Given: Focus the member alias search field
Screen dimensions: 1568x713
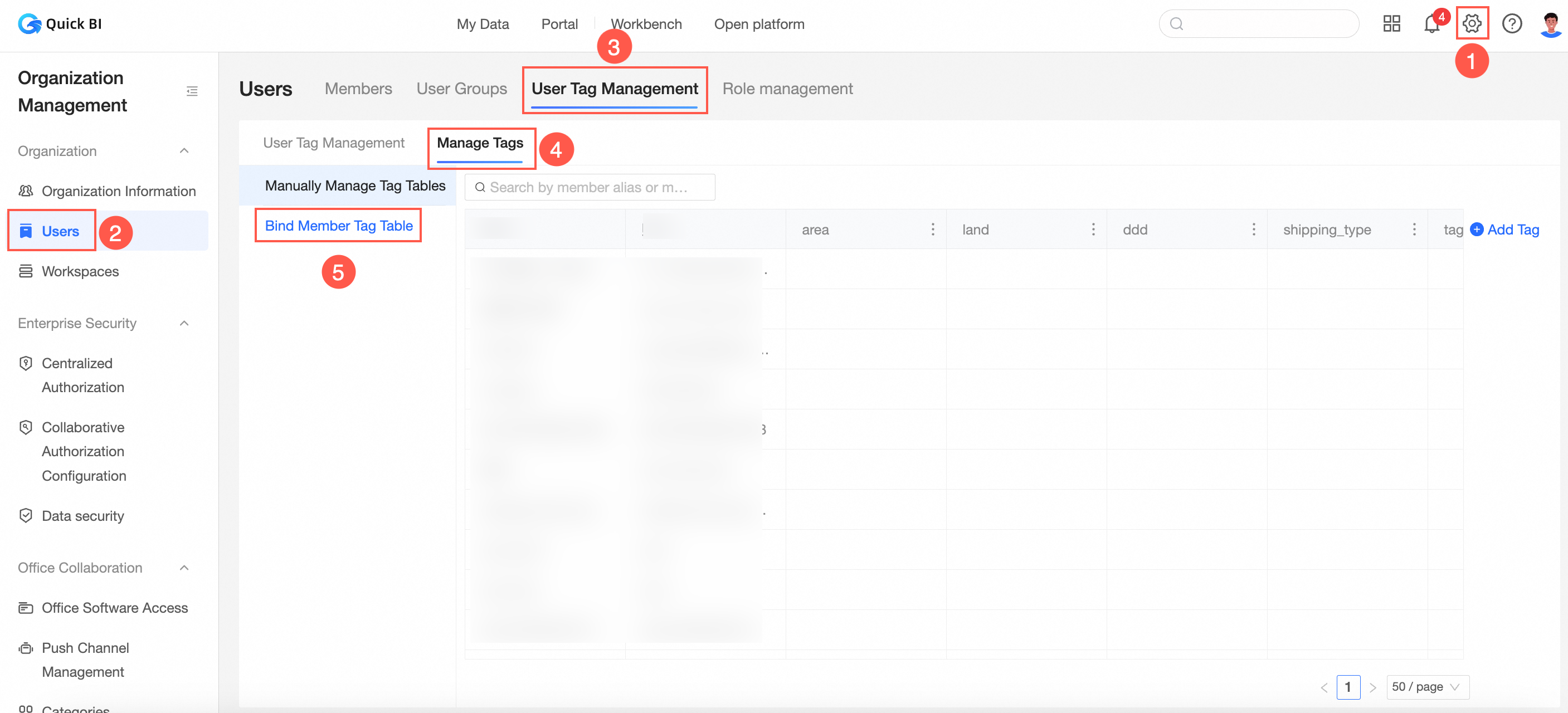Looking at the screenshot, I should (589, 187).
